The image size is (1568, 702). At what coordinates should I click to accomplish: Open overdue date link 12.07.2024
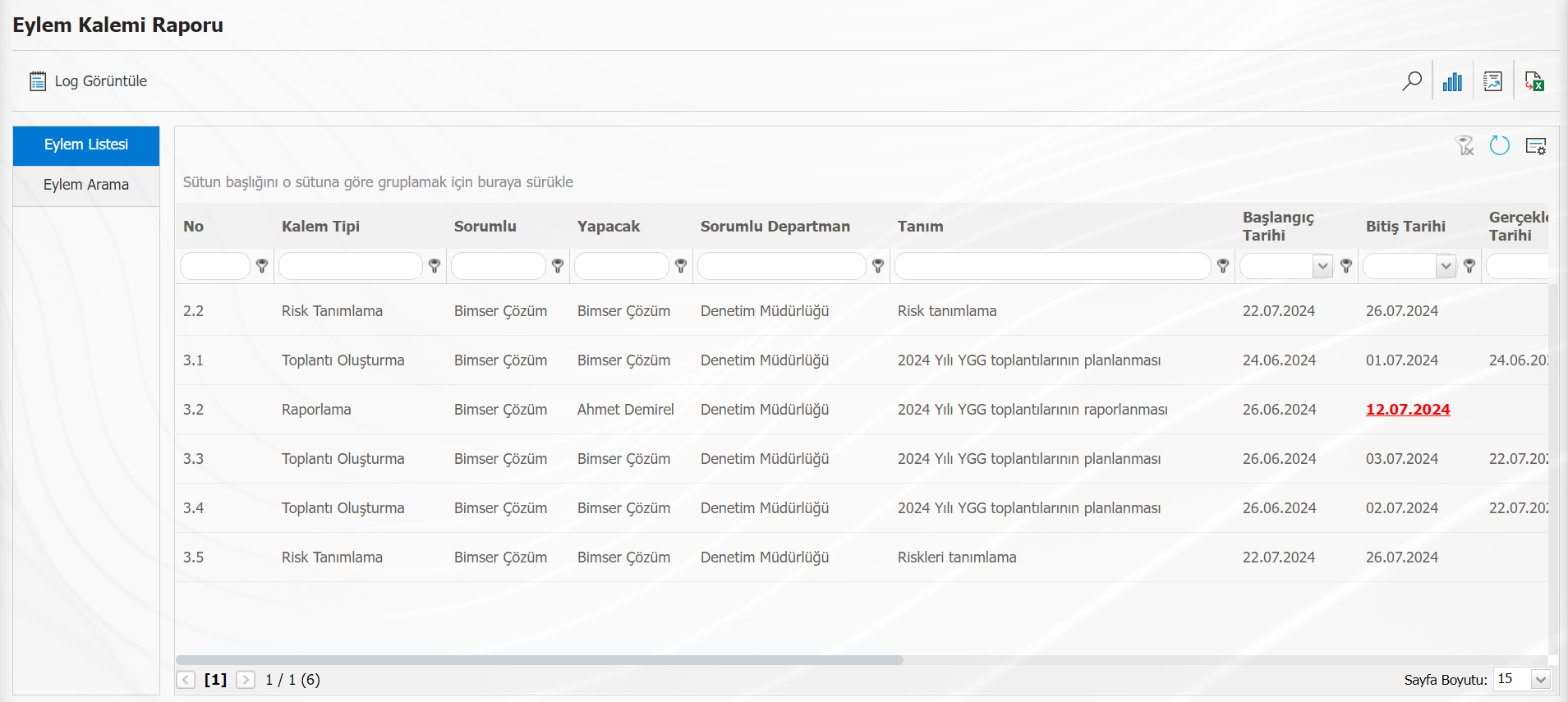click(x=1408, y=410)
